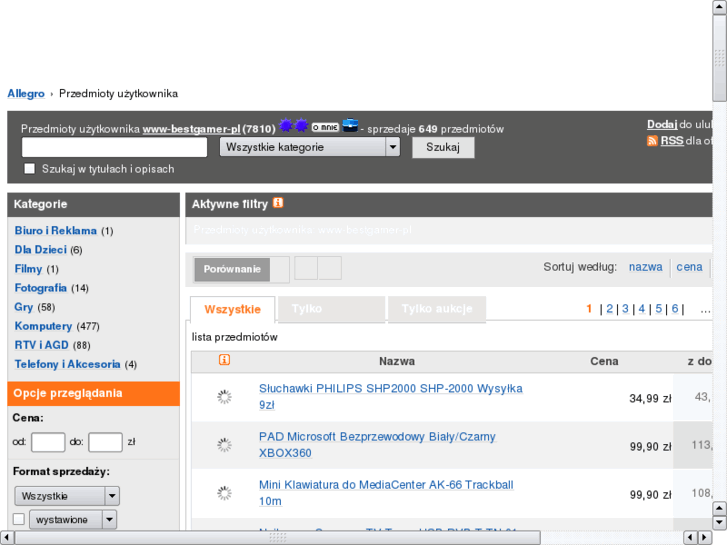Image resolution: width=727 pixels, height=545 pixels.
Task: Click the vertical scrollbar thumb
Action: click(x=720, y=58)
